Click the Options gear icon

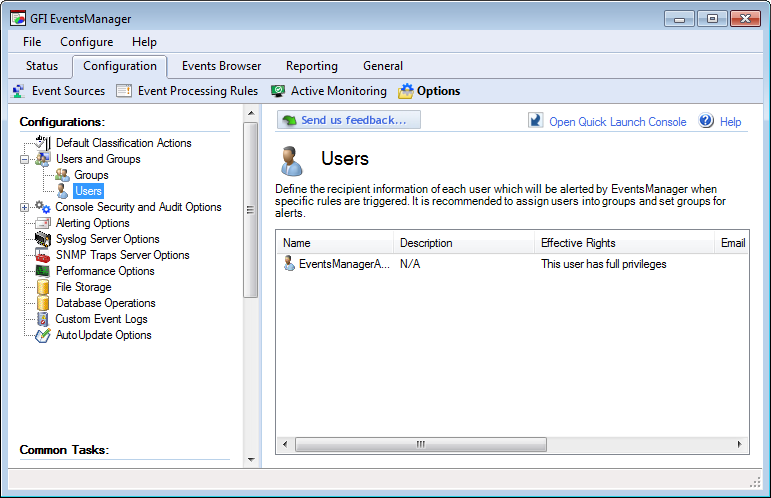[406, 91]
